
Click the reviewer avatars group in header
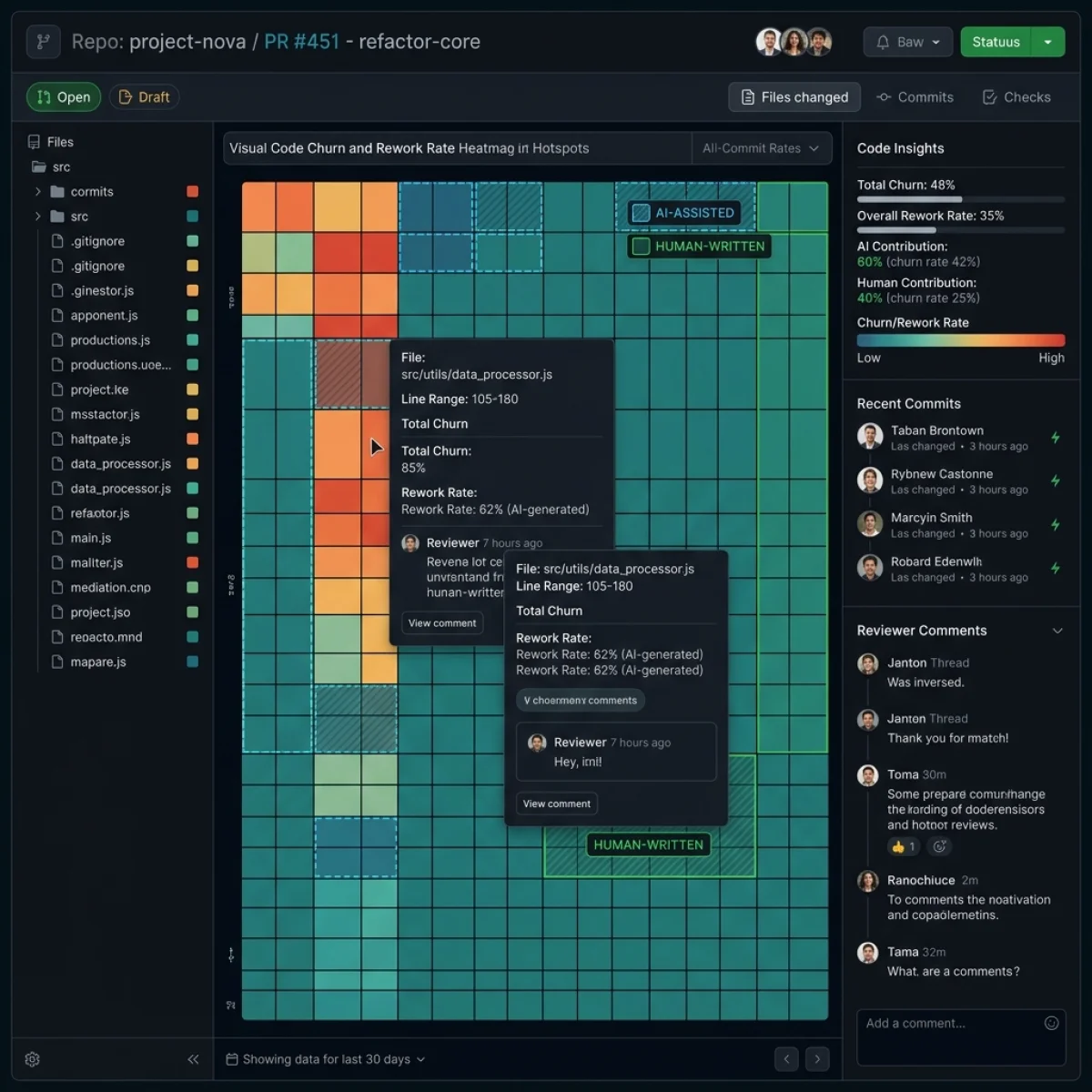pyautogui.click(x=794, y=42)
